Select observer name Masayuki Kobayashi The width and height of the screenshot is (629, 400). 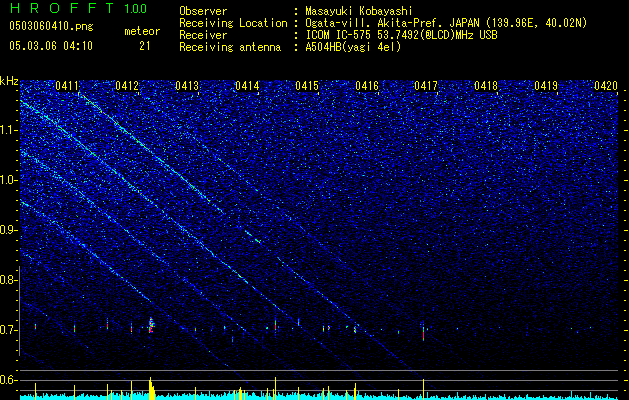359,11
